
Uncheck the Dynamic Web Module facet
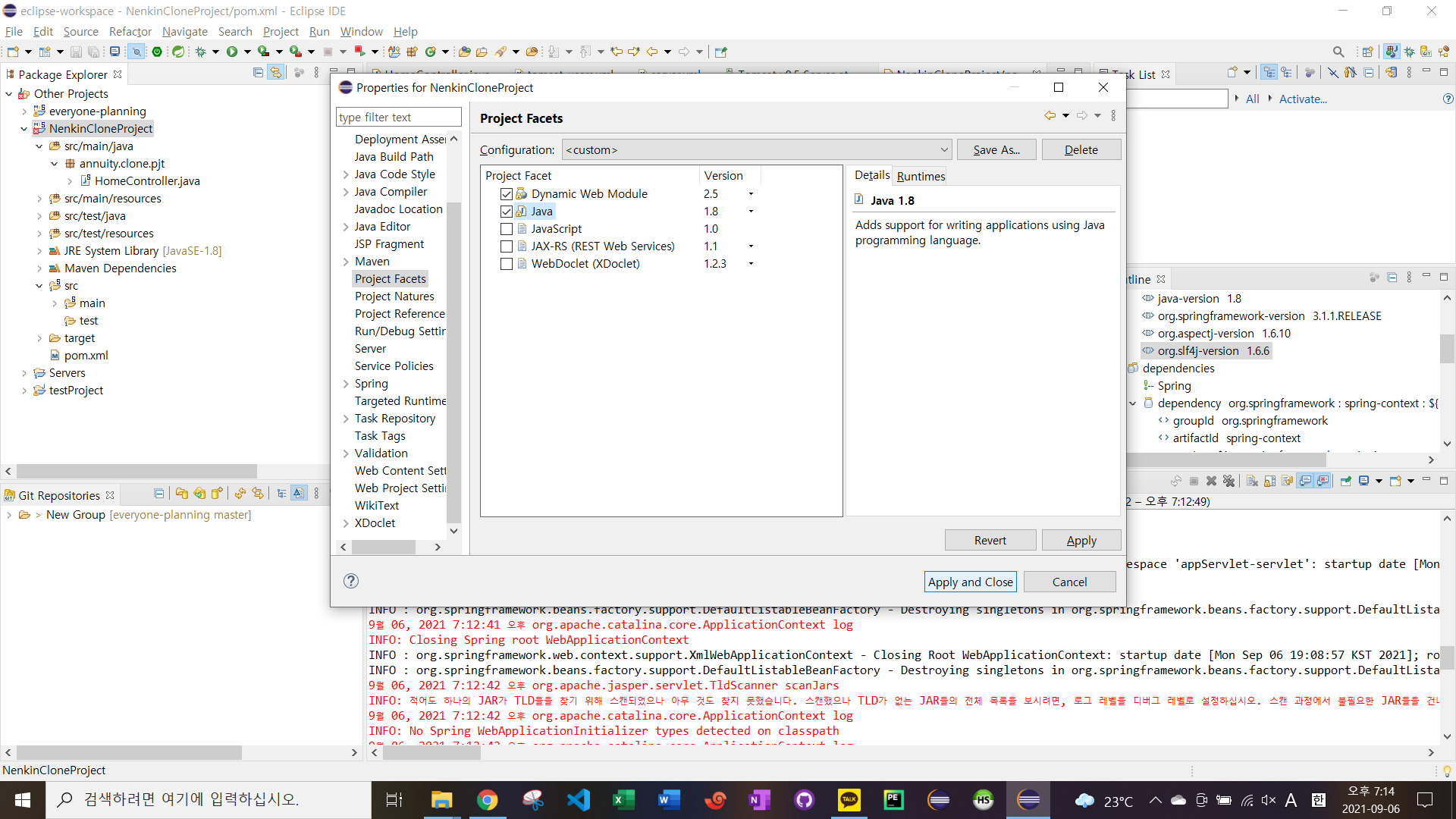pos(507,194)
